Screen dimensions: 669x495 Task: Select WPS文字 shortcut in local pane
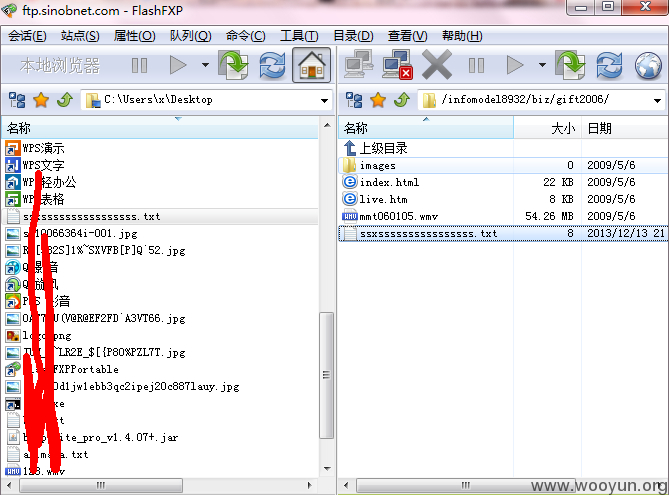(35, 165)
